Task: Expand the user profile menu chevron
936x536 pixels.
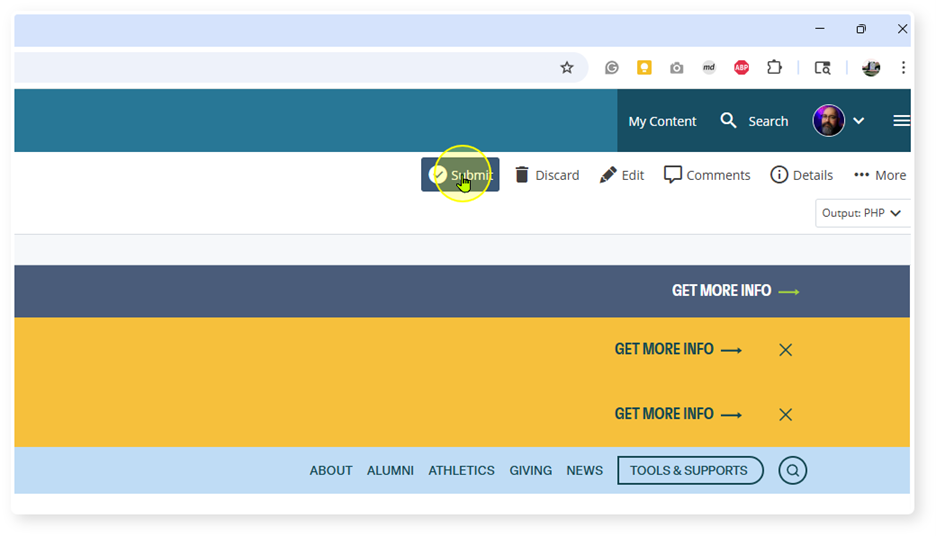Action: (858, 121)
